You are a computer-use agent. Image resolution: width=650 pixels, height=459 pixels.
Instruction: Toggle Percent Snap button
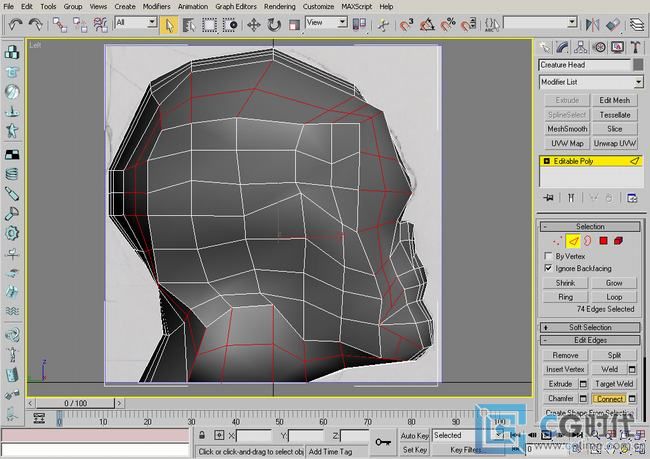(447, 25)
